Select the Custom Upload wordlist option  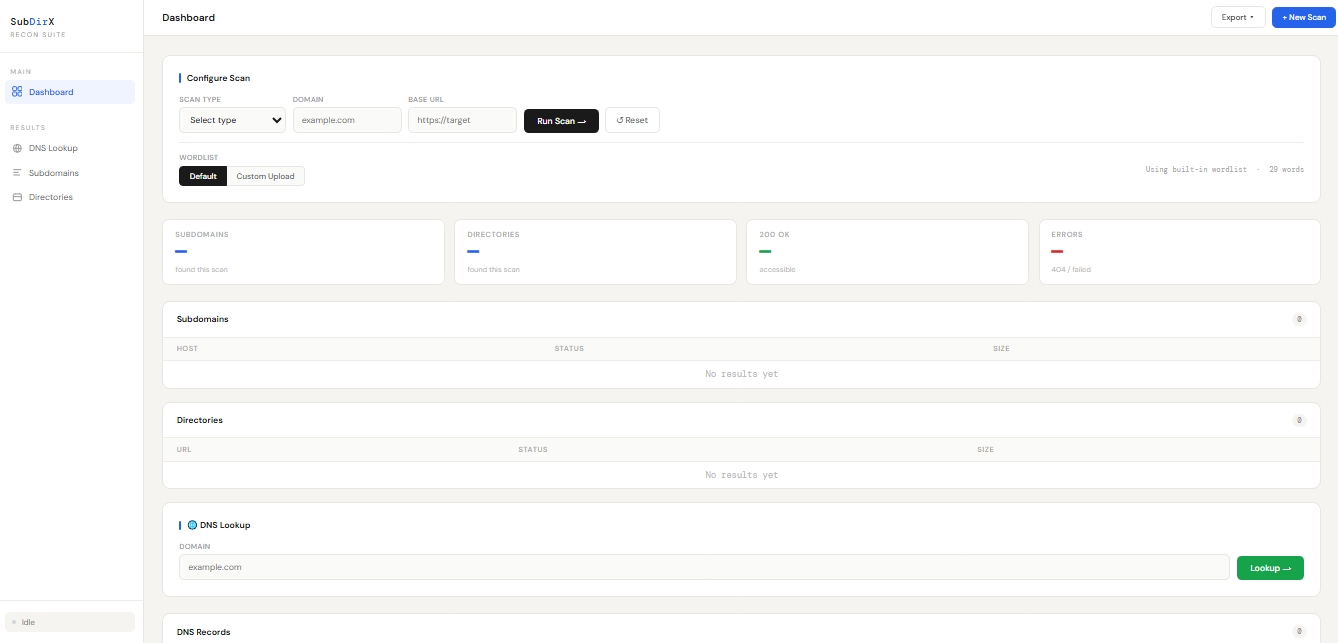tap(265, 176)
